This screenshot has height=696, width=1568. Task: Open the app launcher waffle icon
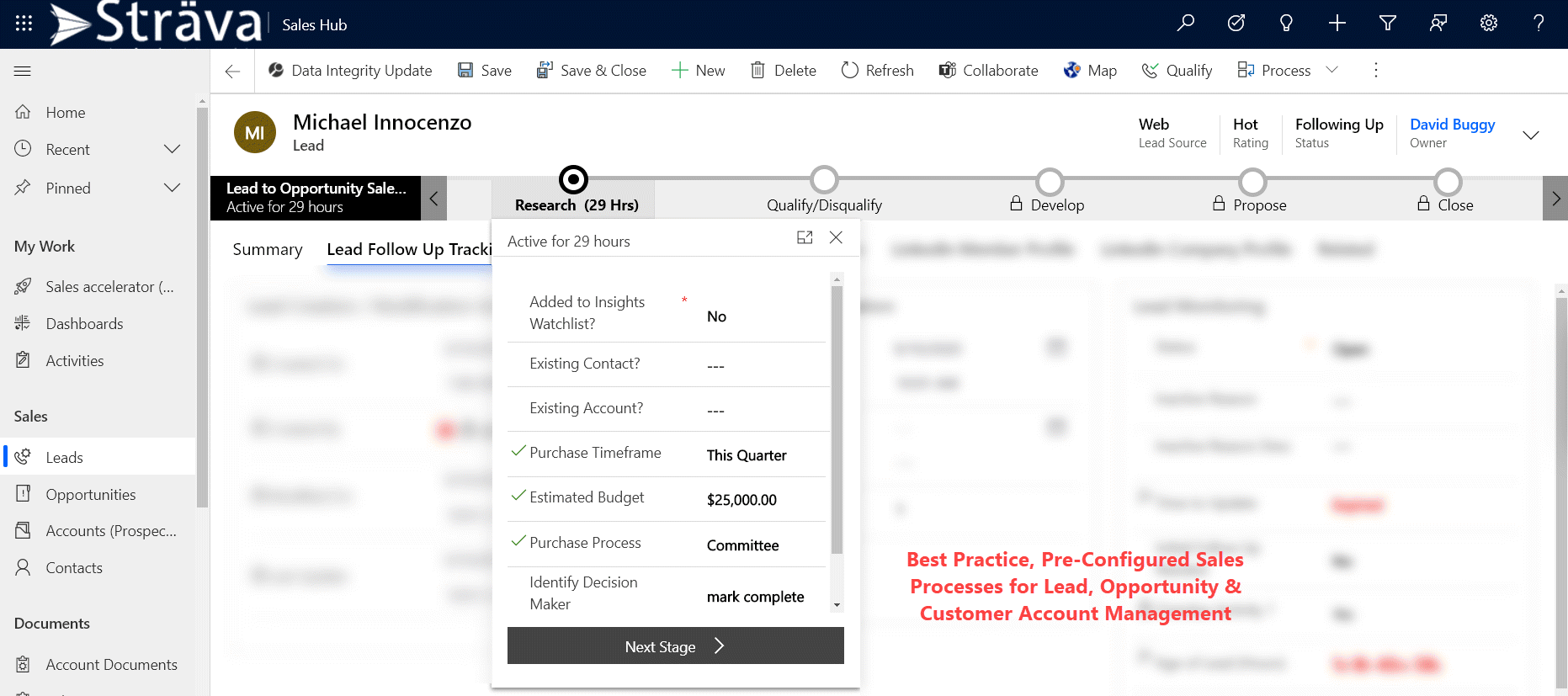click(x=24, y=24)
